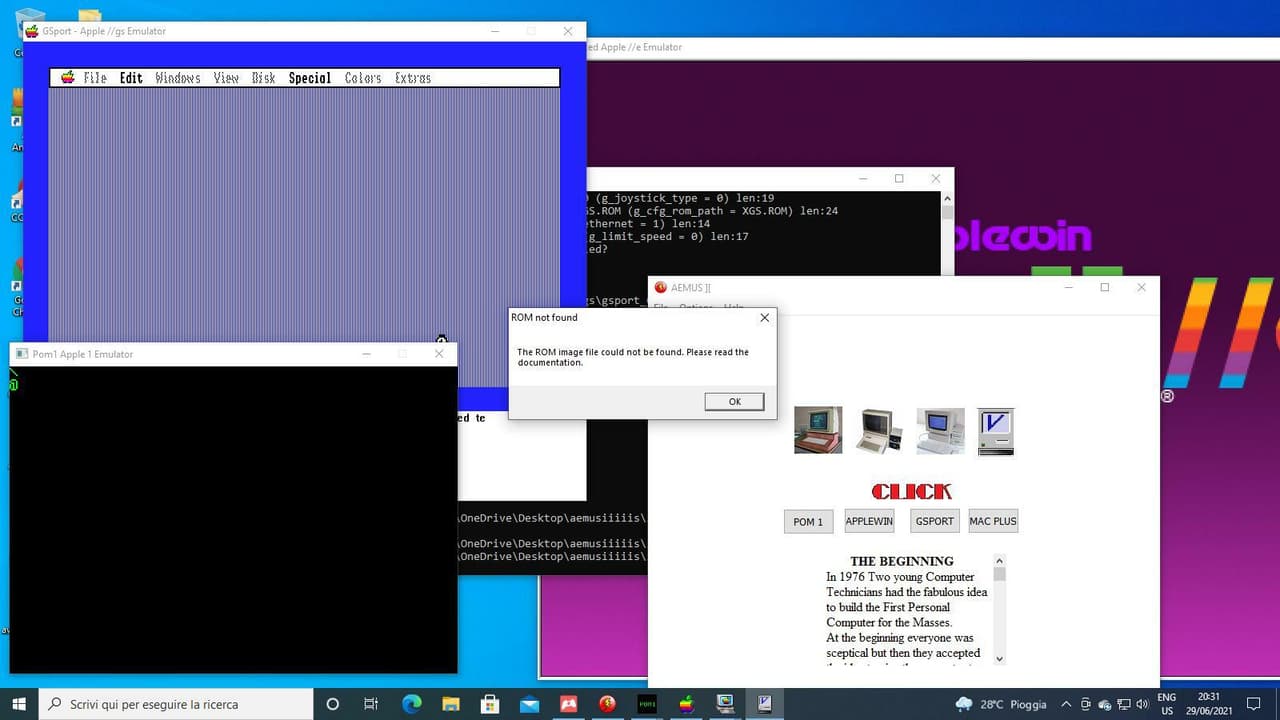Open the notification center icon
The image size is (1280, 720).
click(x=1254, y=704)
